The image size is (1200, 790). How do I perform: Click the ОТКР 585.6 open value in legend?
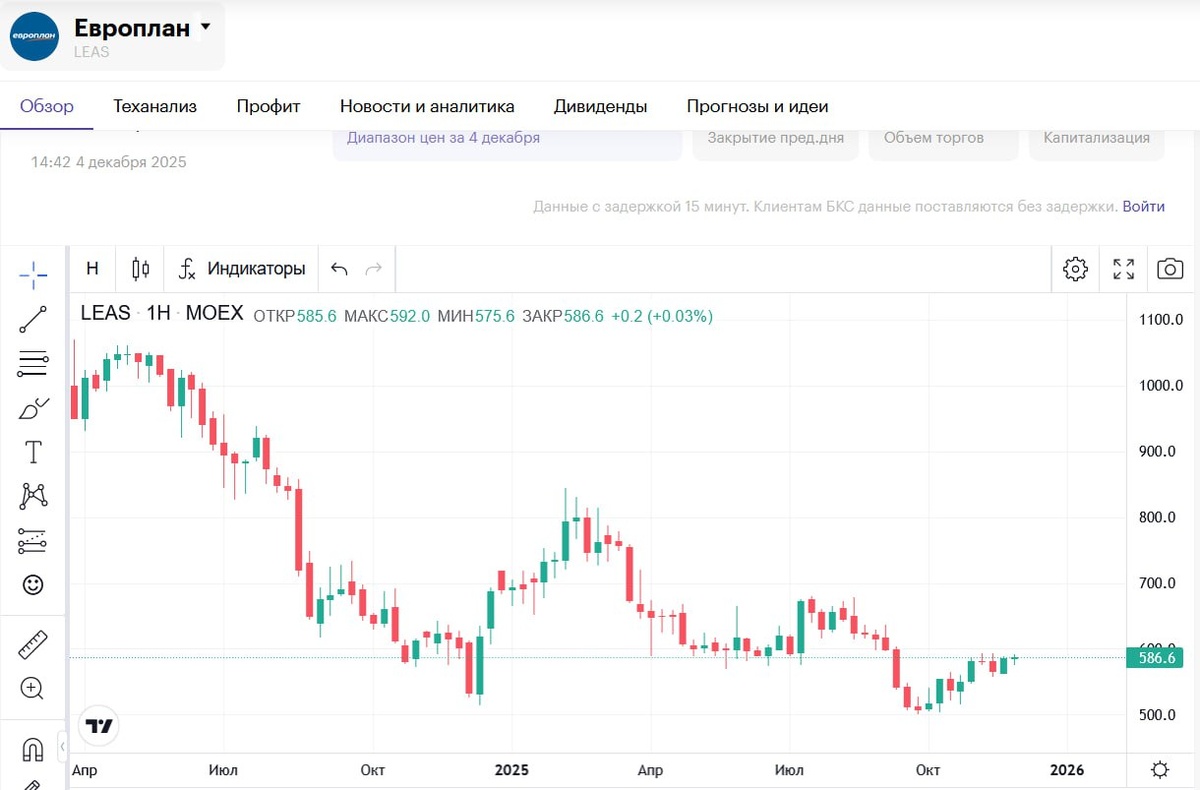[x=294, y=316]
